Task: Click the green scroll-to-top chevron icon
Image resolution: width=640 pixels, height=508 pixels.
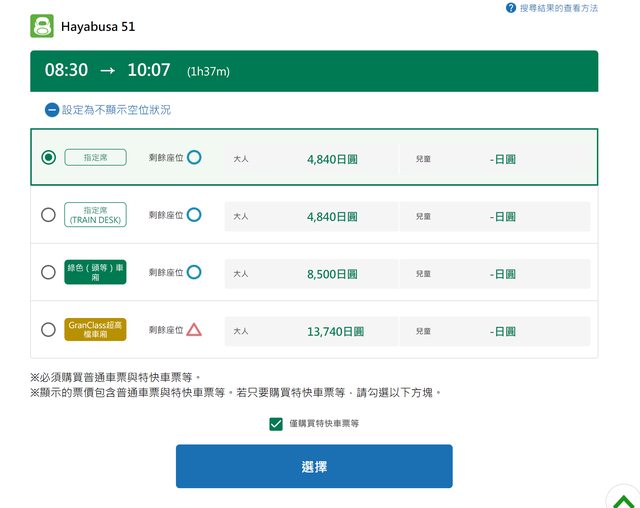Action: (623, 500)
